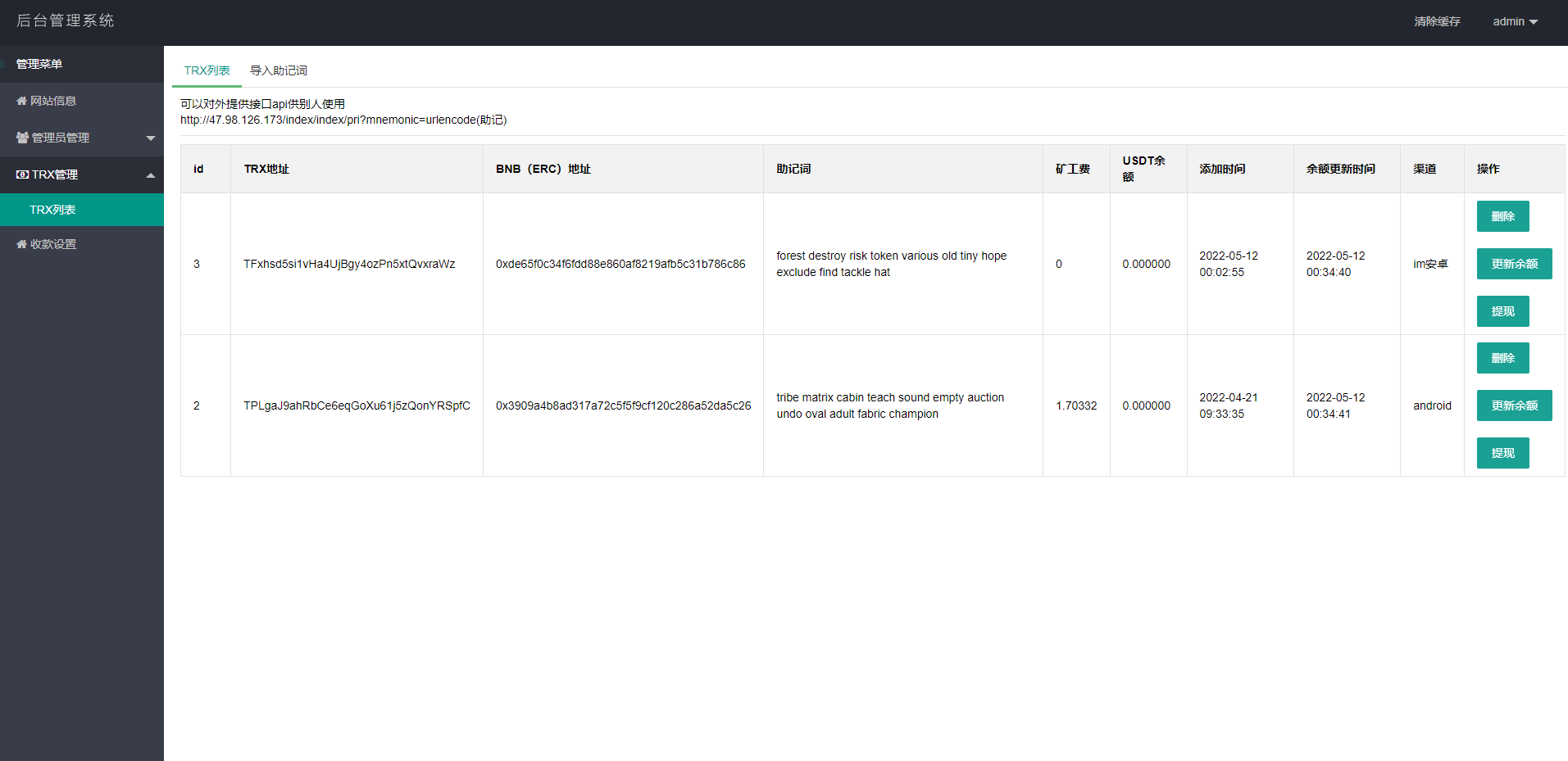Click mnemonic starting 'tribe matrix cabin'
This screenshot has width=1568, height=761.
(x=890, y=405)
